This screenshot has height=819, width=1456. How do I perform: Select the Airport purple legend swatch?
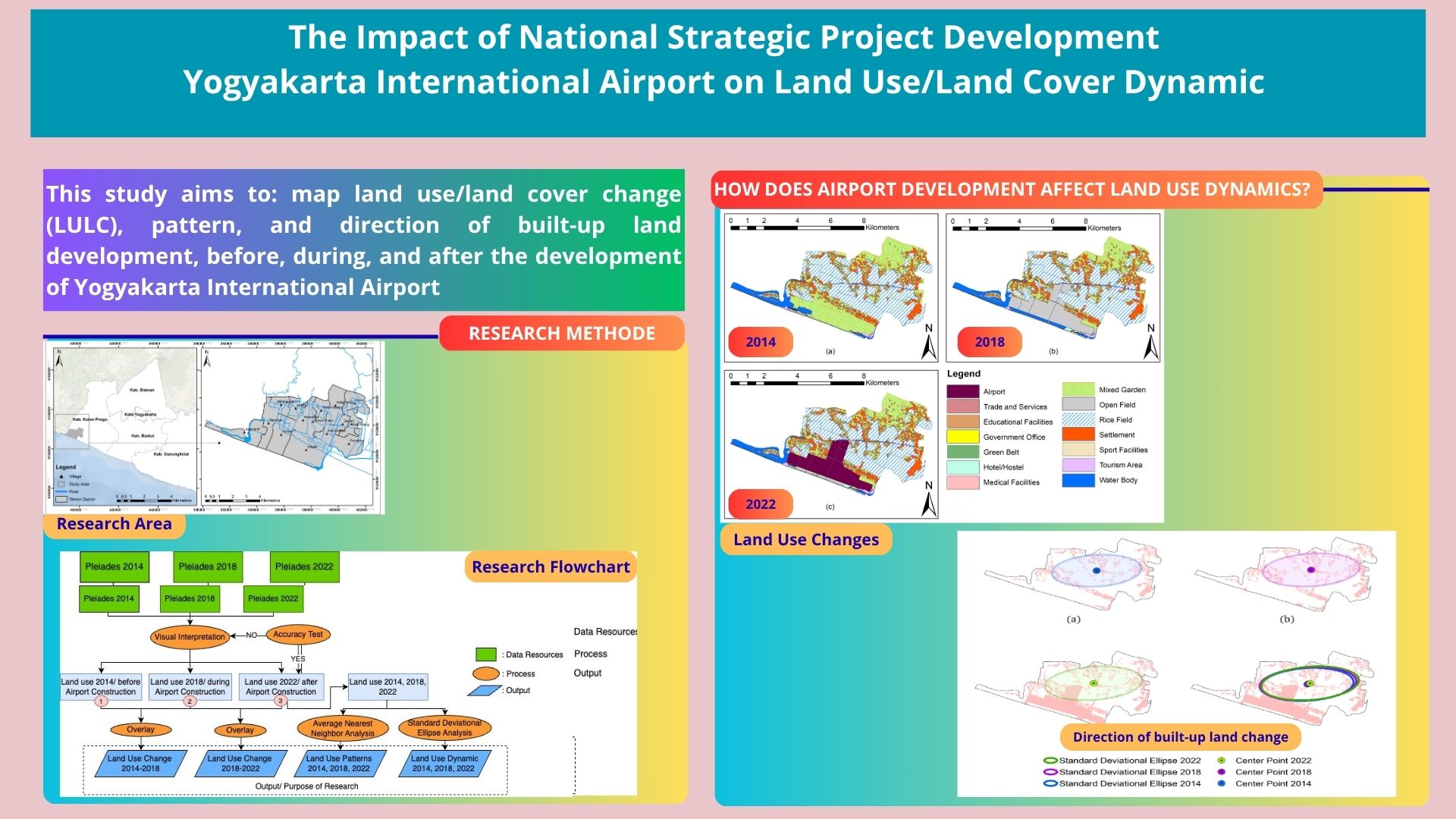click(x=962, y=391)
